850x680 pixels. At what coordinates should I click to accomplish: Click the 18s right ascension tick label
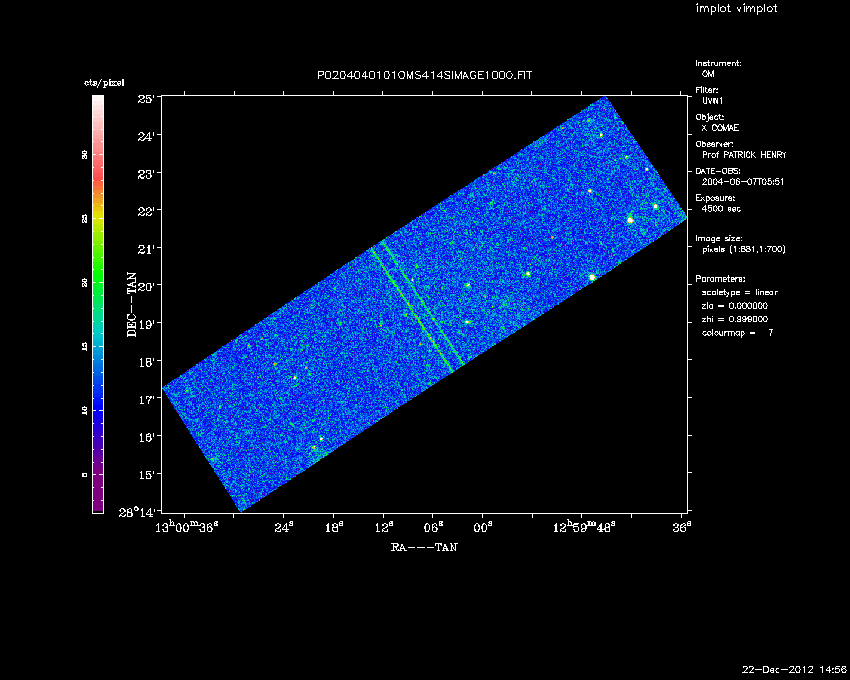[x=333, y=527]
